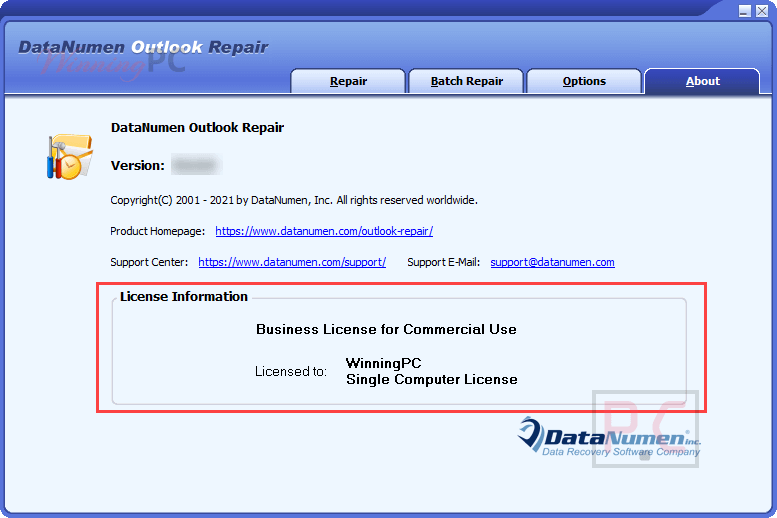The width and height of the screenshot is (777, 518).
Task: Click the Licensed to: label
Action: coord(291,372)
